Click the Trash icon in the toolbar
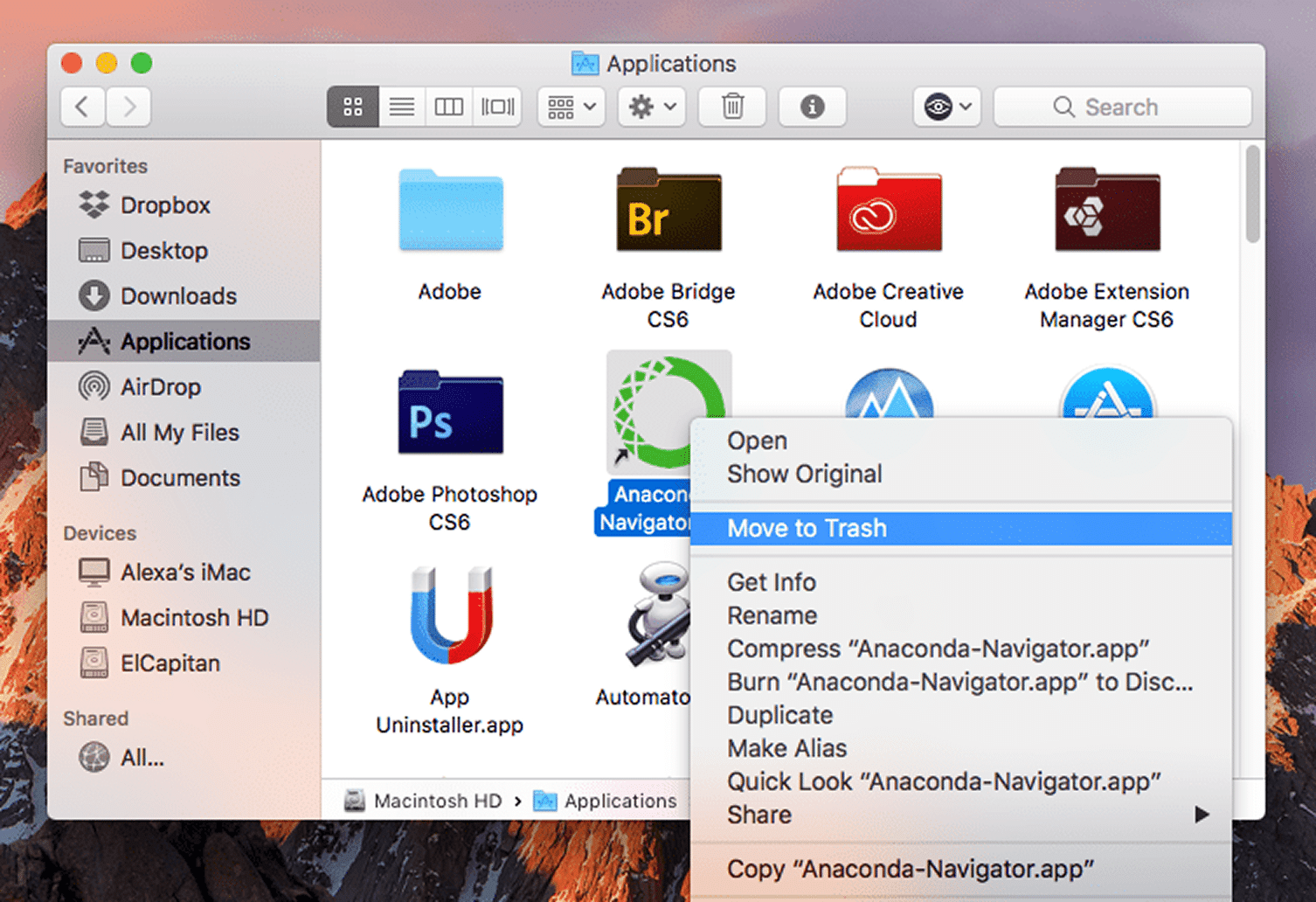Viewport: 1316px width, 902px height. 732,107
